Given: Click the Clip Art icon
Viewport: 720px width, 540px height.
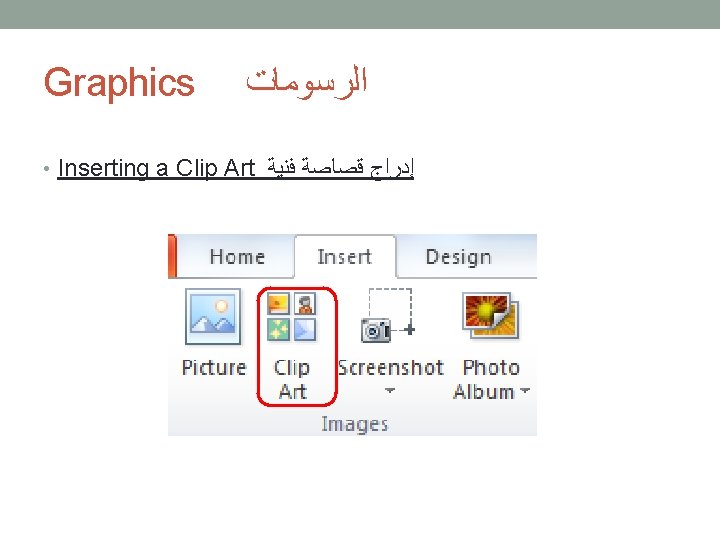Looking at the screenshot, I should click(292, 316).
